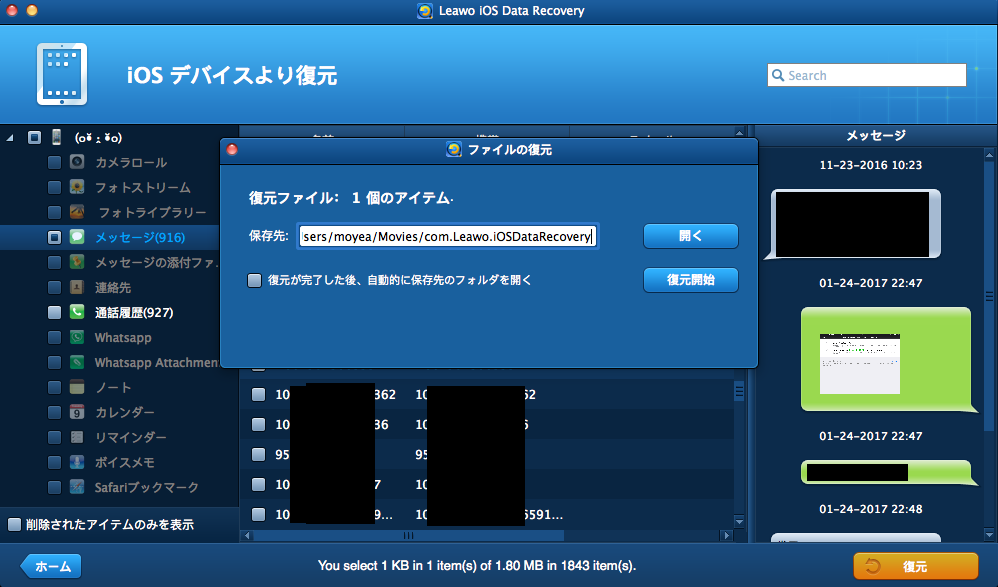Click the Home (ホーム) button
998x587 pixels.
pyautogui.click(x=51, y=566)
